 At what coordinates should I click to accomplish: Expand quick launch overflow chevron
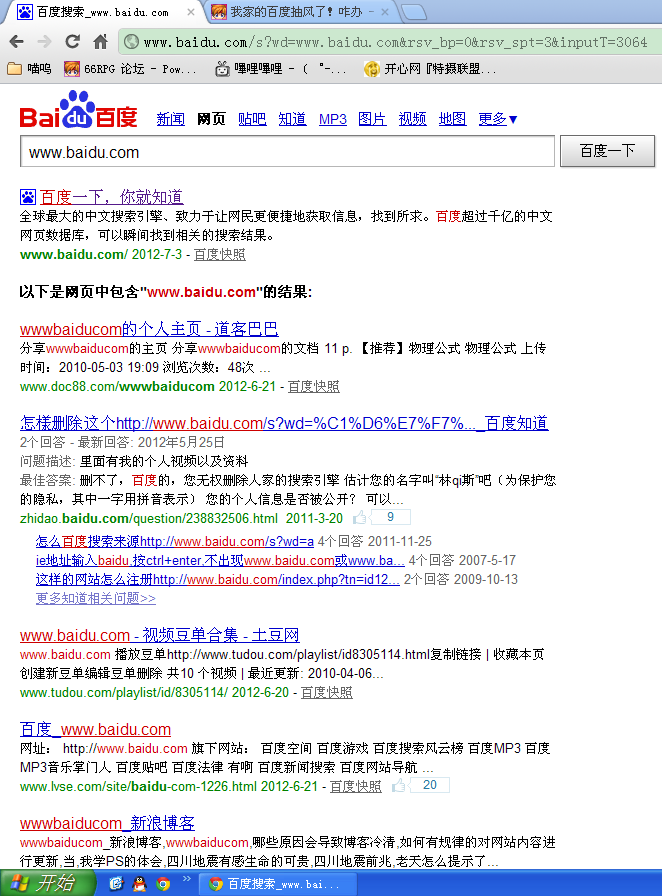[x=186, y=879]
